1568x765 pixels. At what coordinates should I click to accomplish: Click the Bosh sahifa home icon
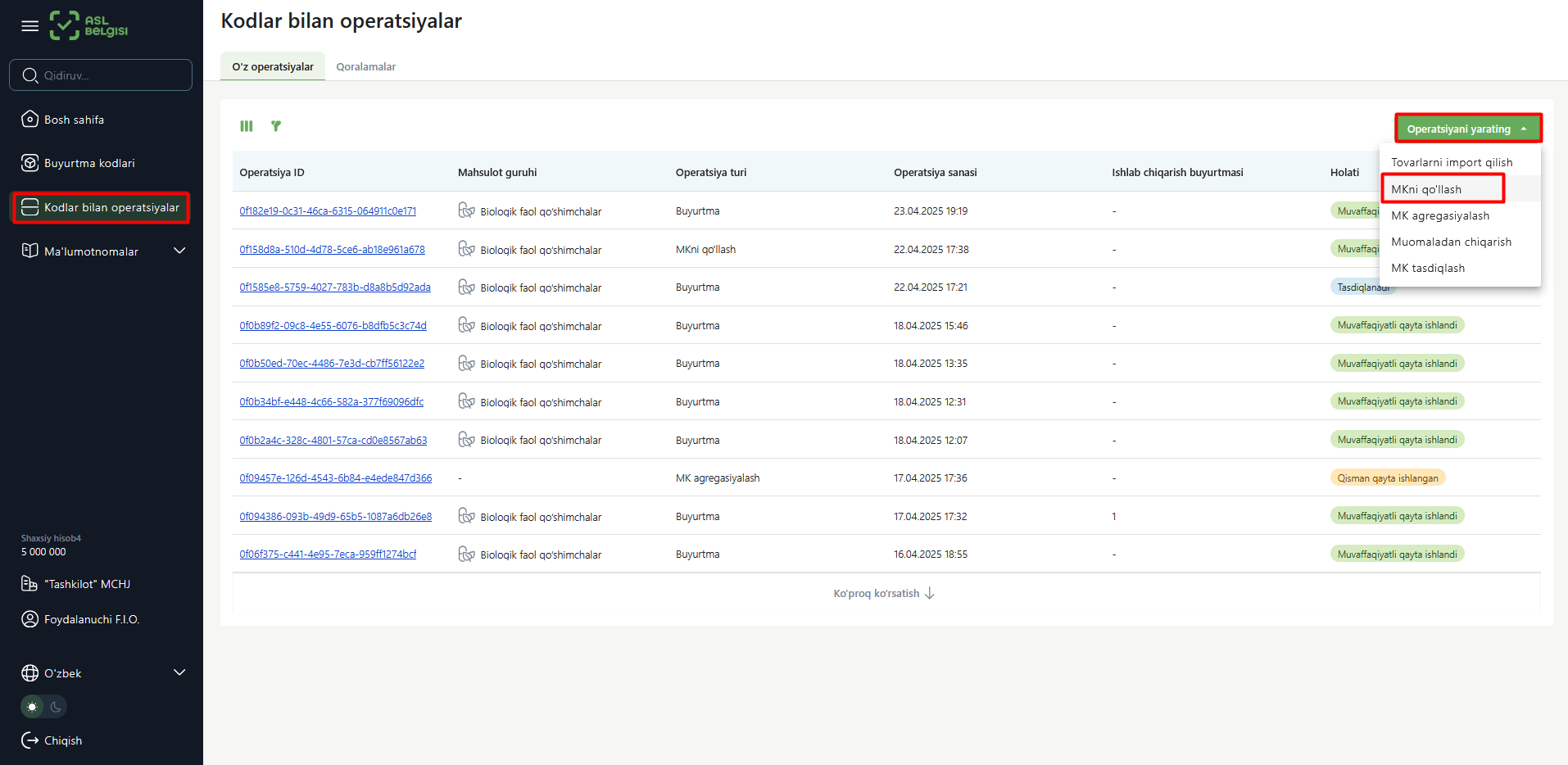(30, 120)
